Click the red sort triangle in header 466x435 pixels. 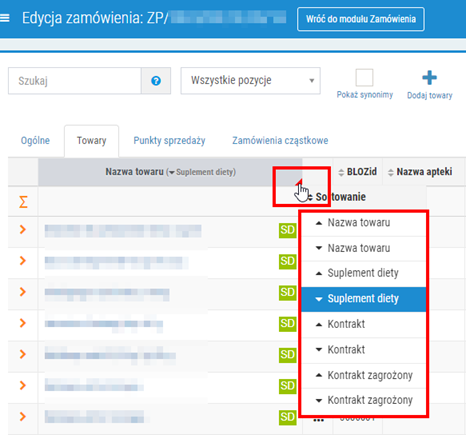tap(299, 182)
